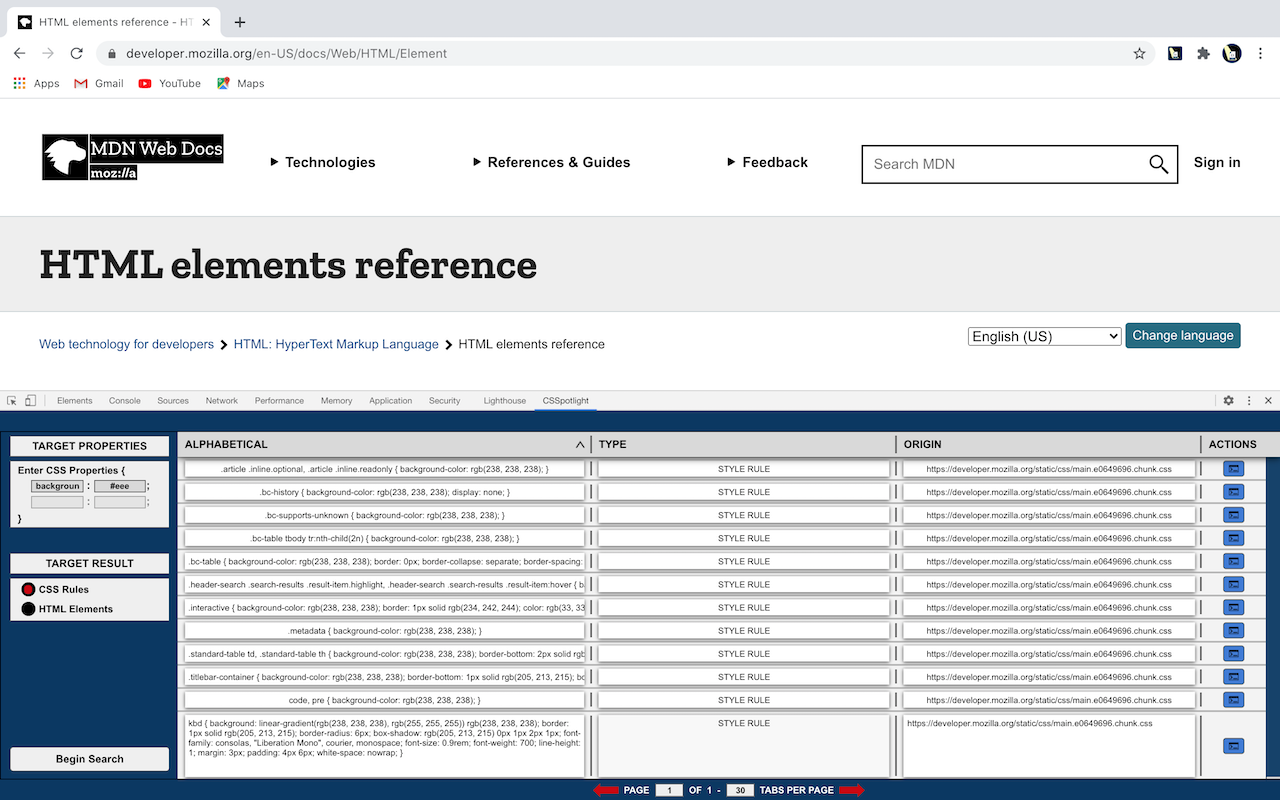The height and width of the screenshot is (800, 1280).
Task: Bookmark this page with the star icon
Action: coord(1139,54)
